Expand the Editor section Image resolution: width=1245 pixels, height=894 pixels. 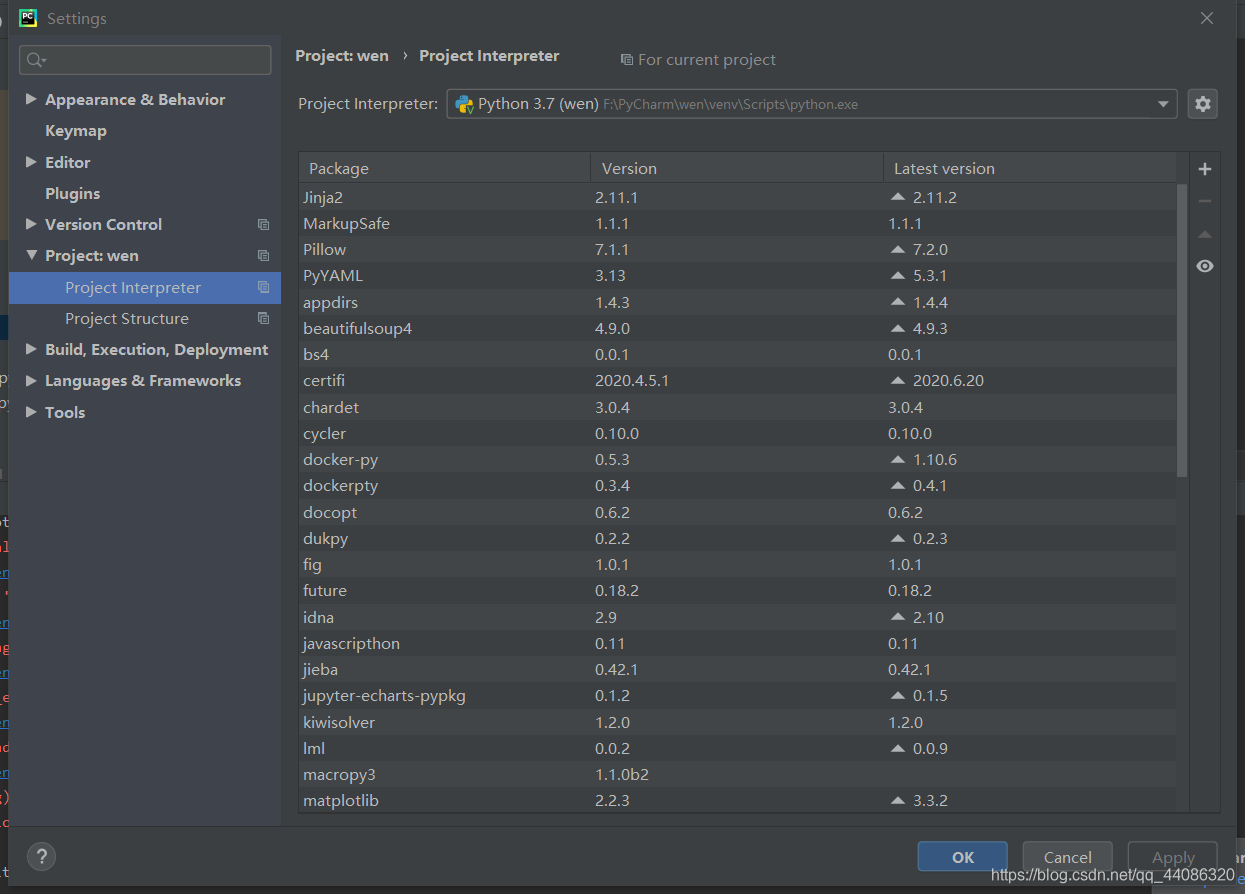coord(31,162)
